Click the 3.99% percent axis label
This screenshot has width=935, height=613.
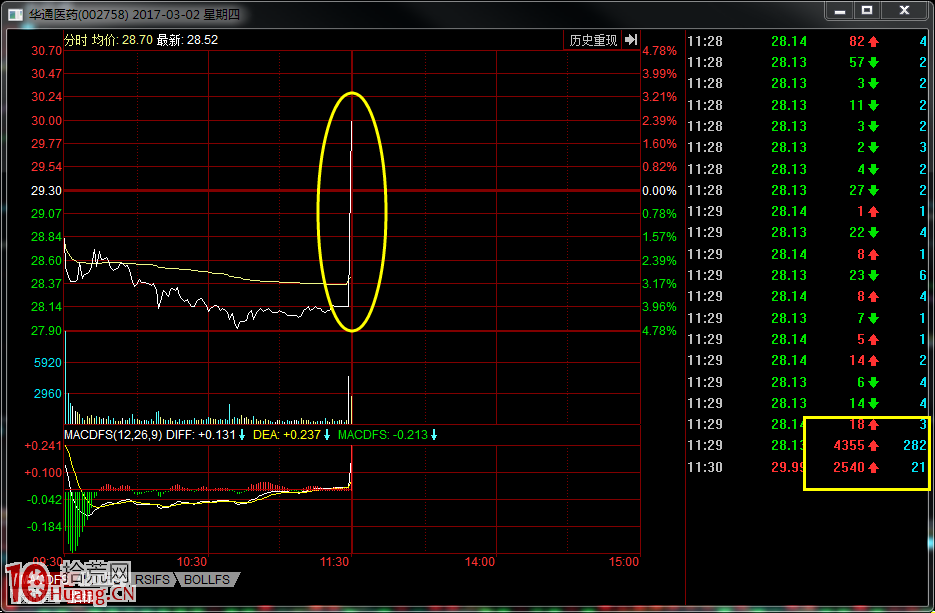(x=660, y=74)
